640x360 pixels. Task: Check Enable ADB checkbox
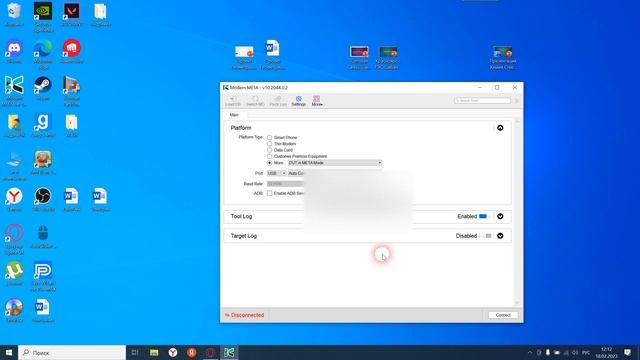pyautogui.click(x=269, y=193)
